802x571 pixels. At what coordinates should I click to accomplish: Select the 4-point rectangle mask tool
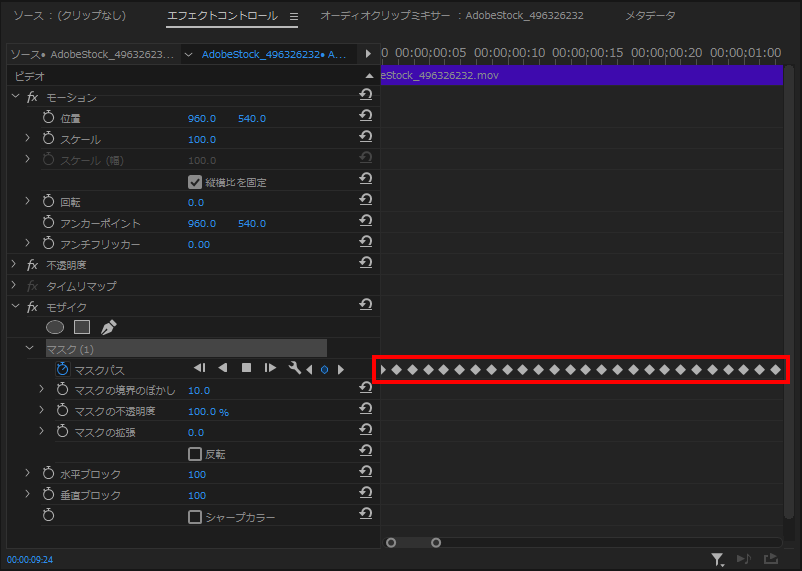[82, 327]
